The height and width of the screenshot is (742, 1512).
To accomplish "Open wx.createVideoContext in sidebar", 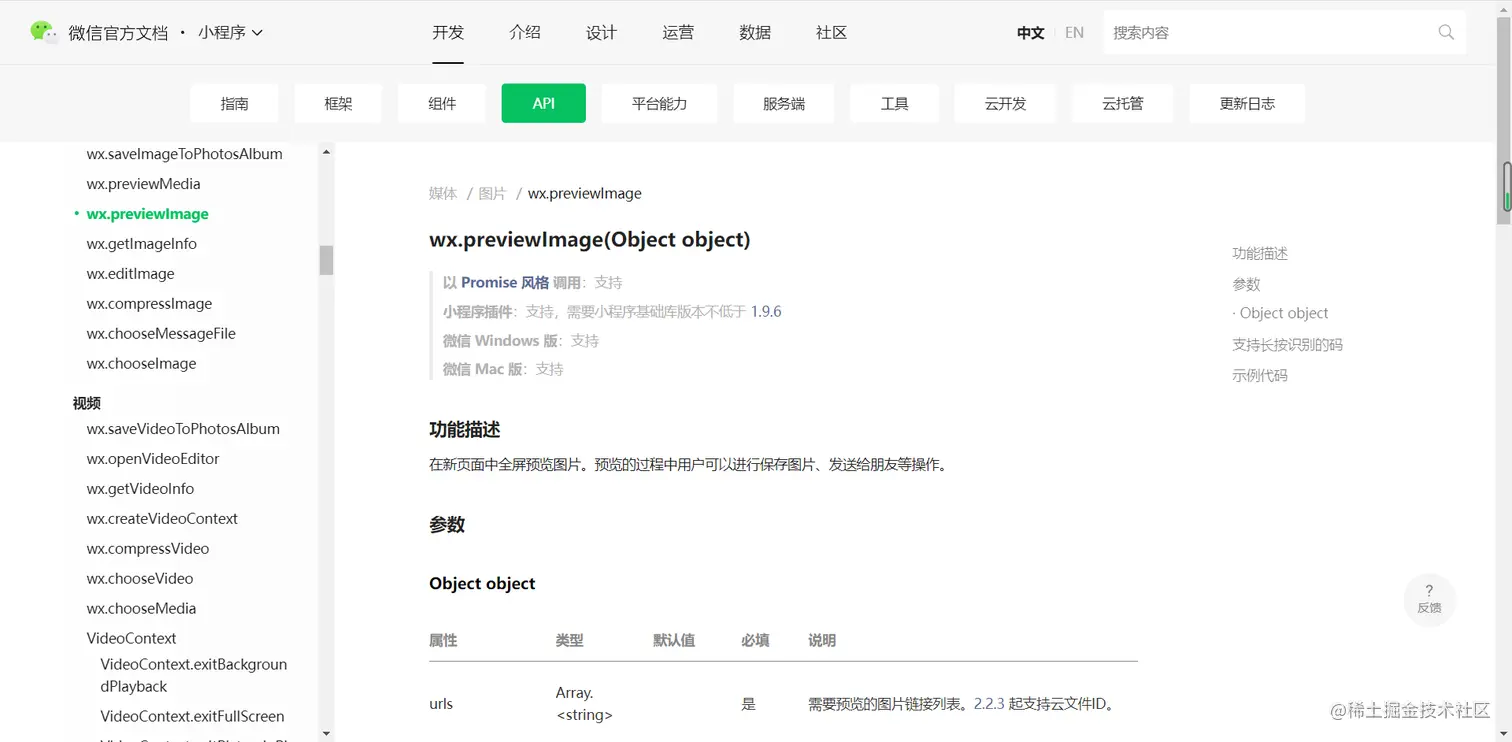I will pos(162,519).
